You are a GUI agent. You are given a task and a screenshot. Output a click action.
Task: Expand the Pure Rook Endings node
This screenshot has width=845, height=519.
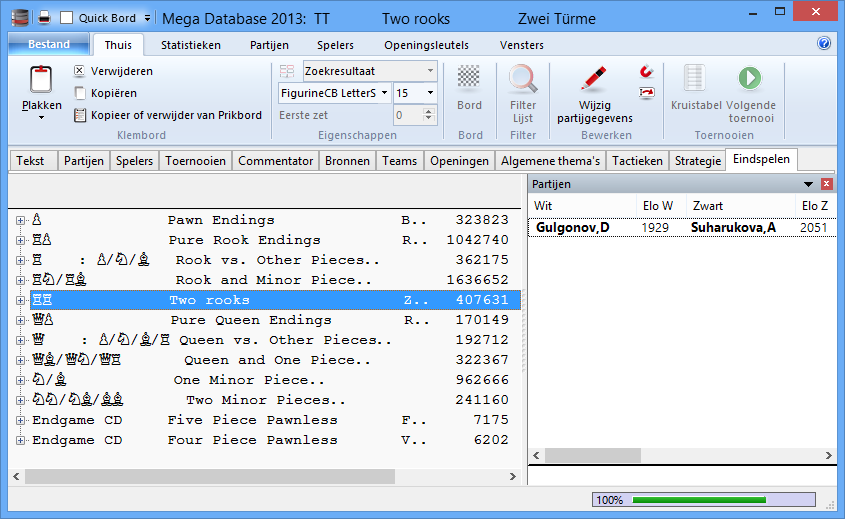click(20, 240)
